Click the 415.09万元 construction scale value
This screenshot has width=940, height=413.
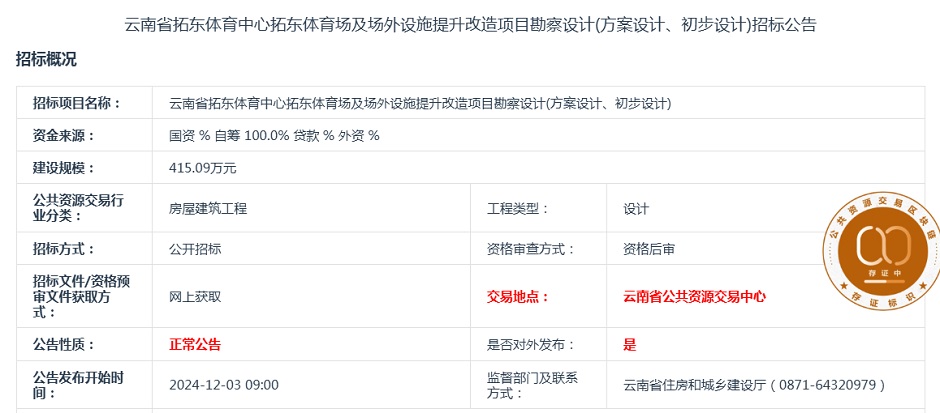pos(203,168)
